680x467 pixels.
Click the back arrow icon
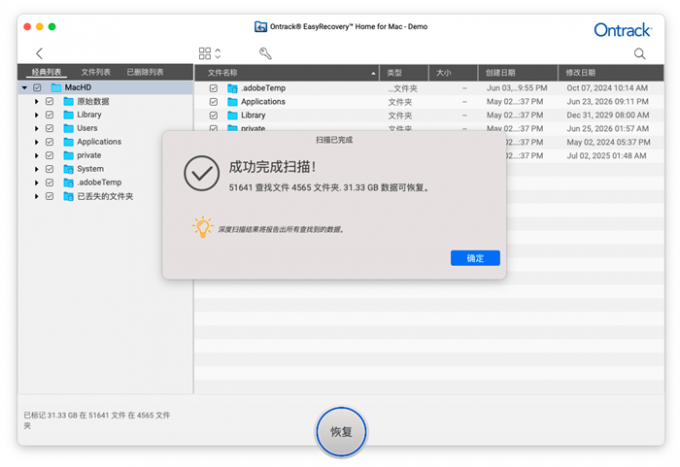pos(39,53)
